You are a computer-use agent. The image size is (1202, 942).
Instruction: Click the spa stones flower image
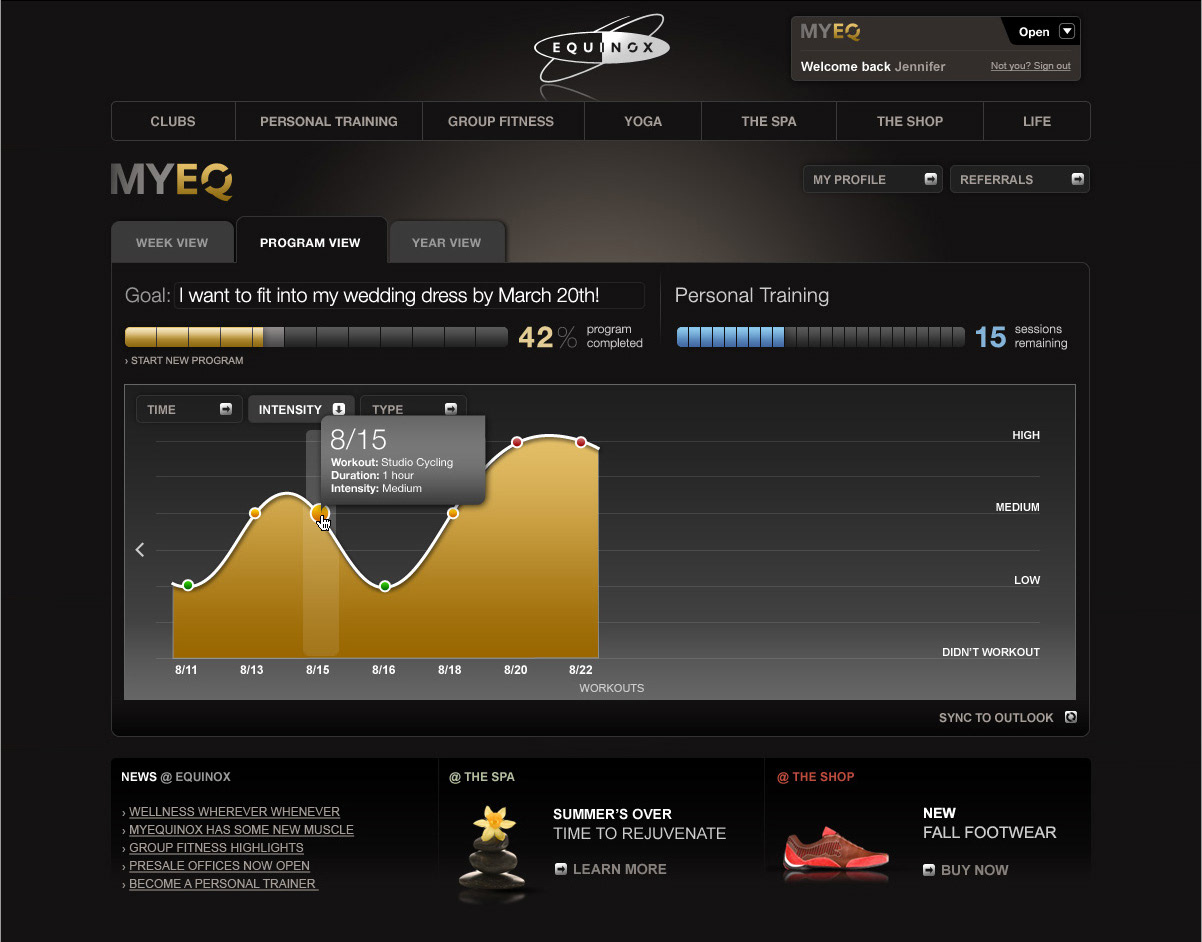492,849
